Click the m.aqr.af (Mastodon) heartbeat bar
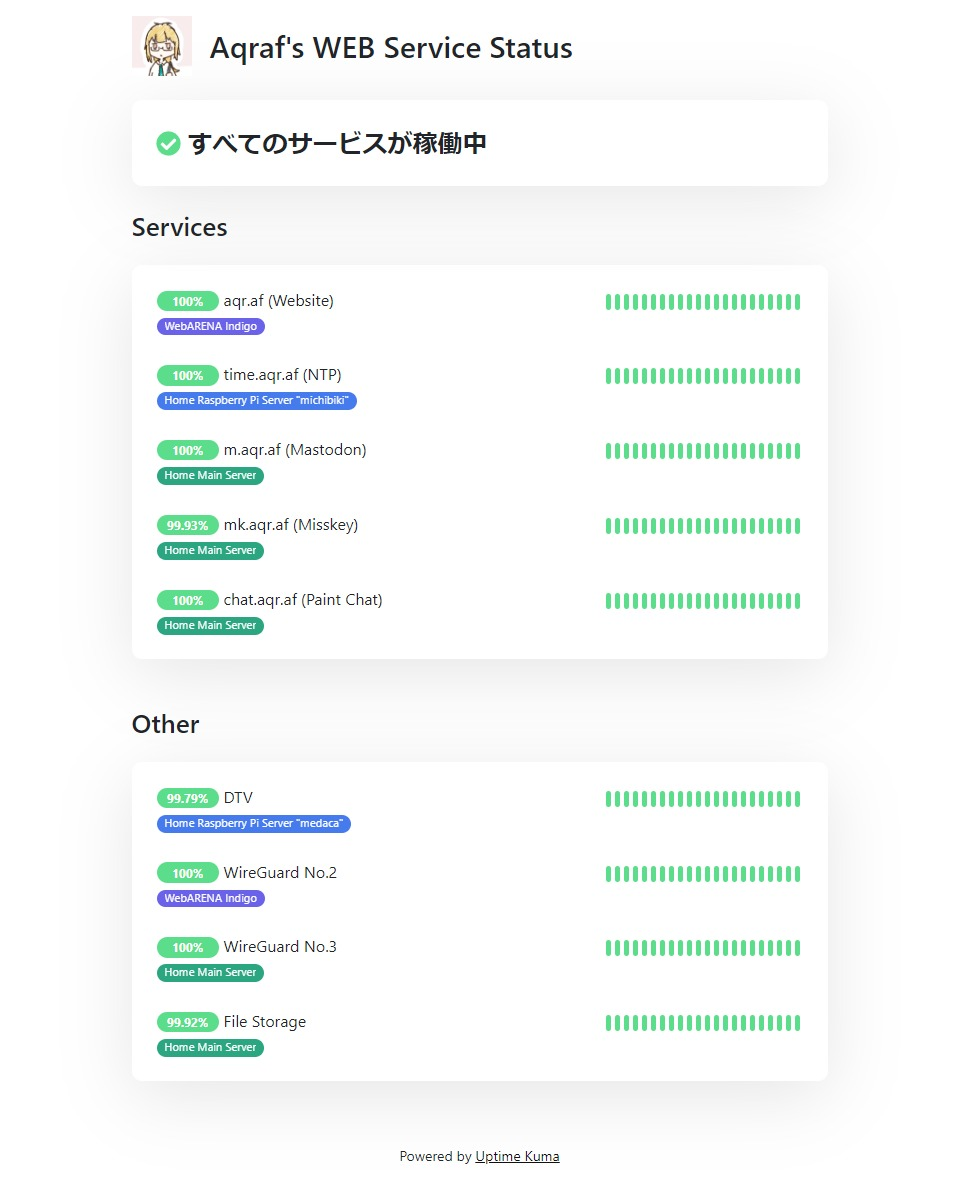Viewport: 959px width, 1190px height. click(703, 451)
